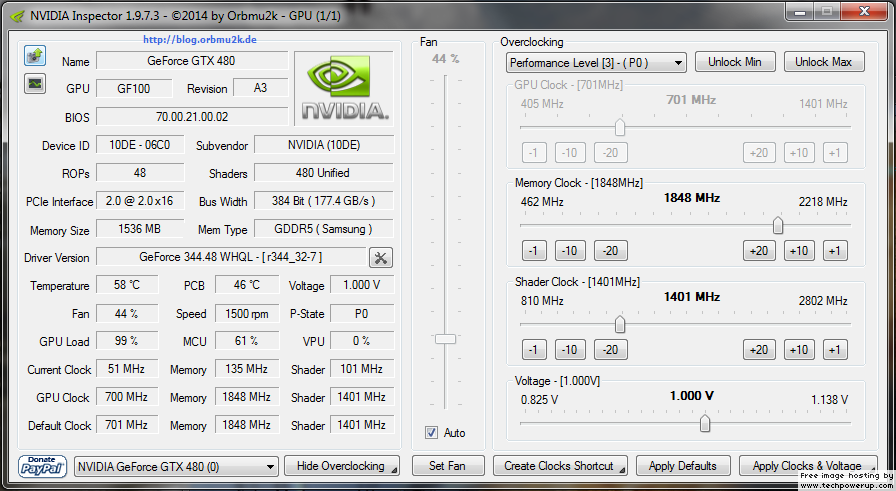
Task: Decrease Shader Clock by 20 MHz
Action: pos(610,349)
